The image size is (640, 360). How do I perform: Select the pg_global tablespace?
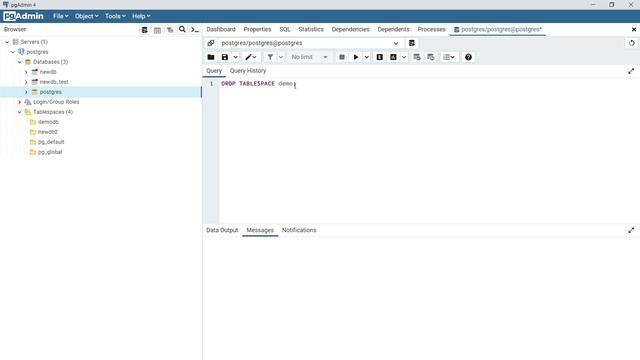pyautogui.click(x=50, y=152)
